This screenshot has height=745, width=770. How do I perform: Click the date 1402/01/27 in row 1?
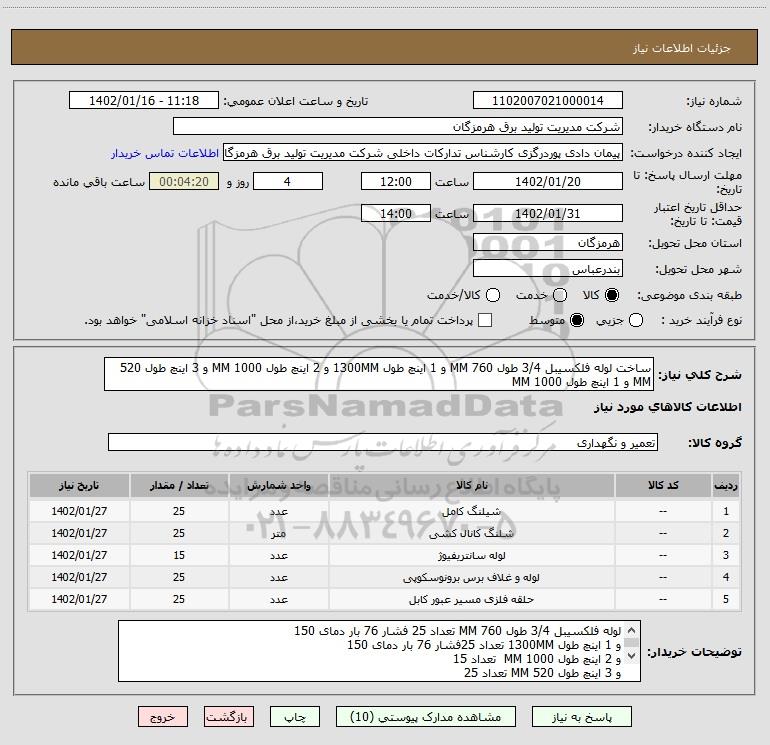[x=79, y=511]
